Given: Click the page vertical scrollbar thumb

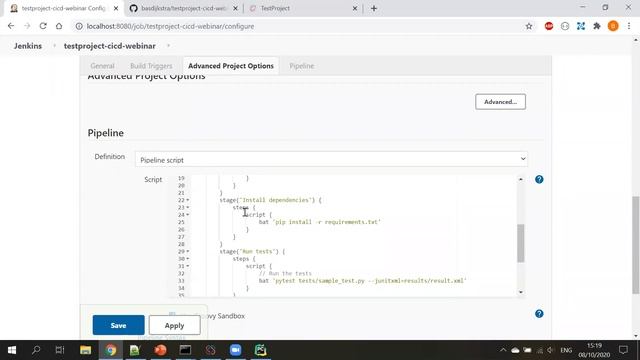Looking at the screenshot, I should [x=636, y=245].
